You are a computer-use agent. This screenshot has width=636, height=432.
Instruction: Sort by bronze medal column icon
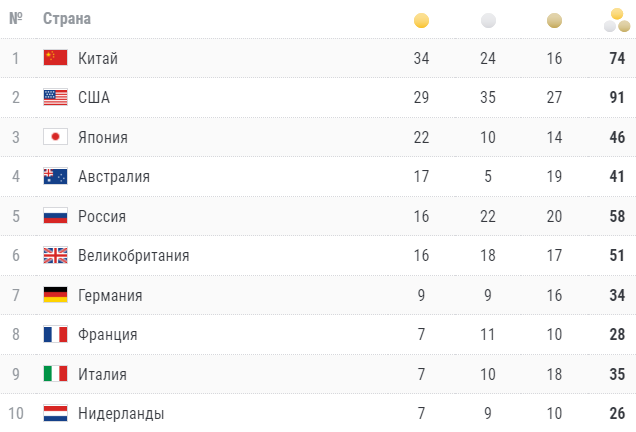click(x=555, y=20)
